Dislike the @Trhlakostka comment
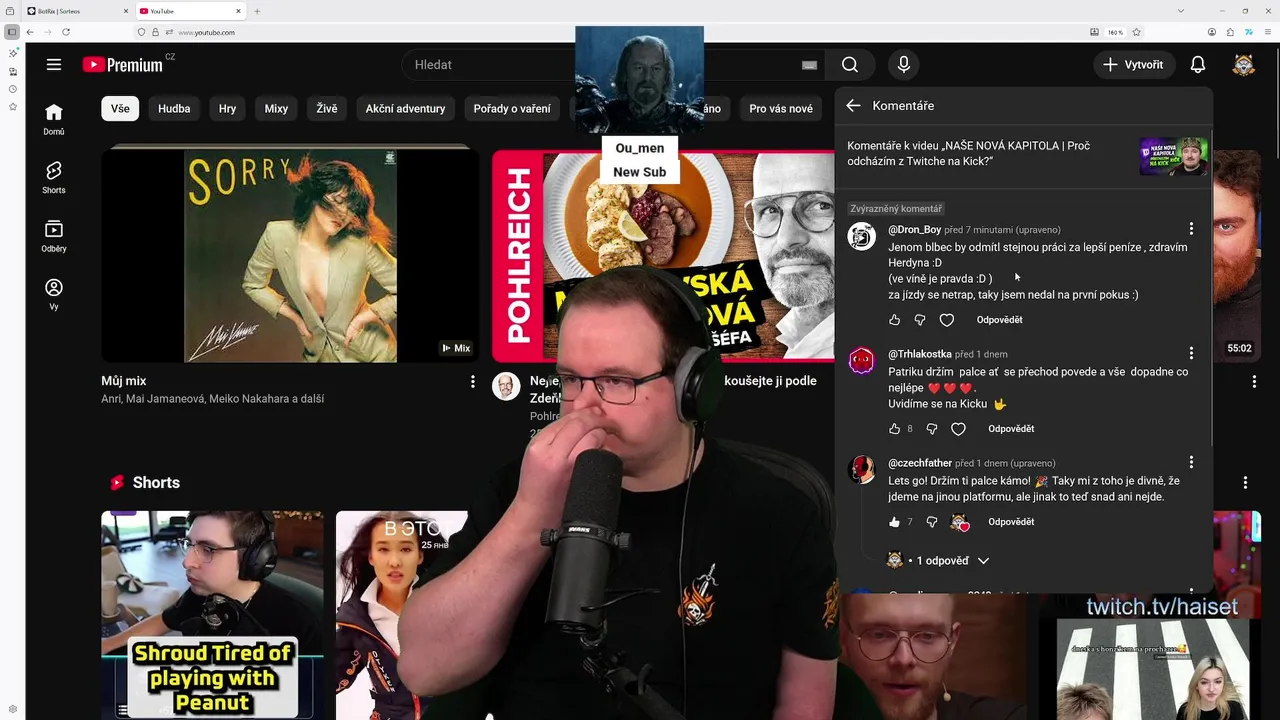Viewport: 1280px width, 720px height. click(x=932, y=429)
